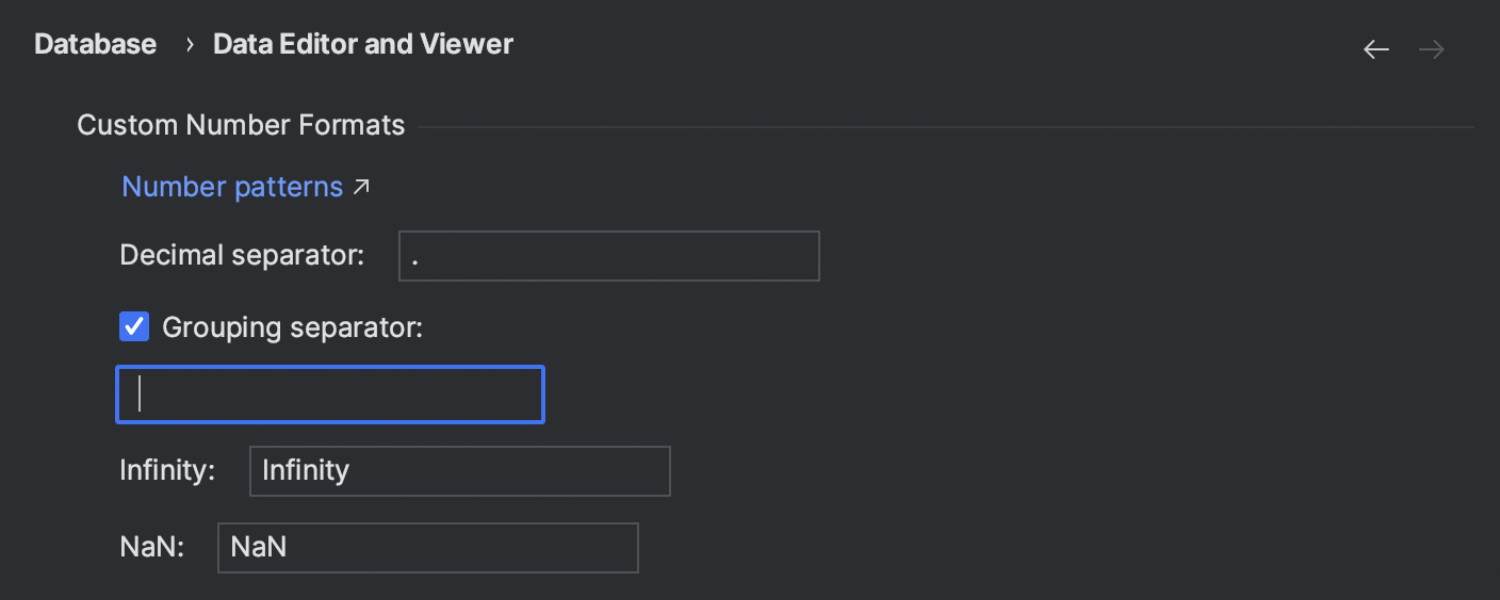Click the NaN field label

[x=152, y=548]
